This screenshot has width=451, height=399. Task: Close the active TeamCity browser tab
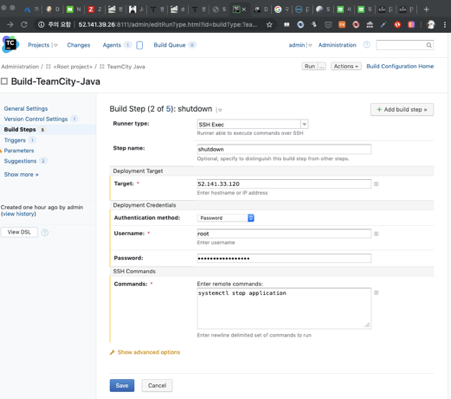(244, 9)
